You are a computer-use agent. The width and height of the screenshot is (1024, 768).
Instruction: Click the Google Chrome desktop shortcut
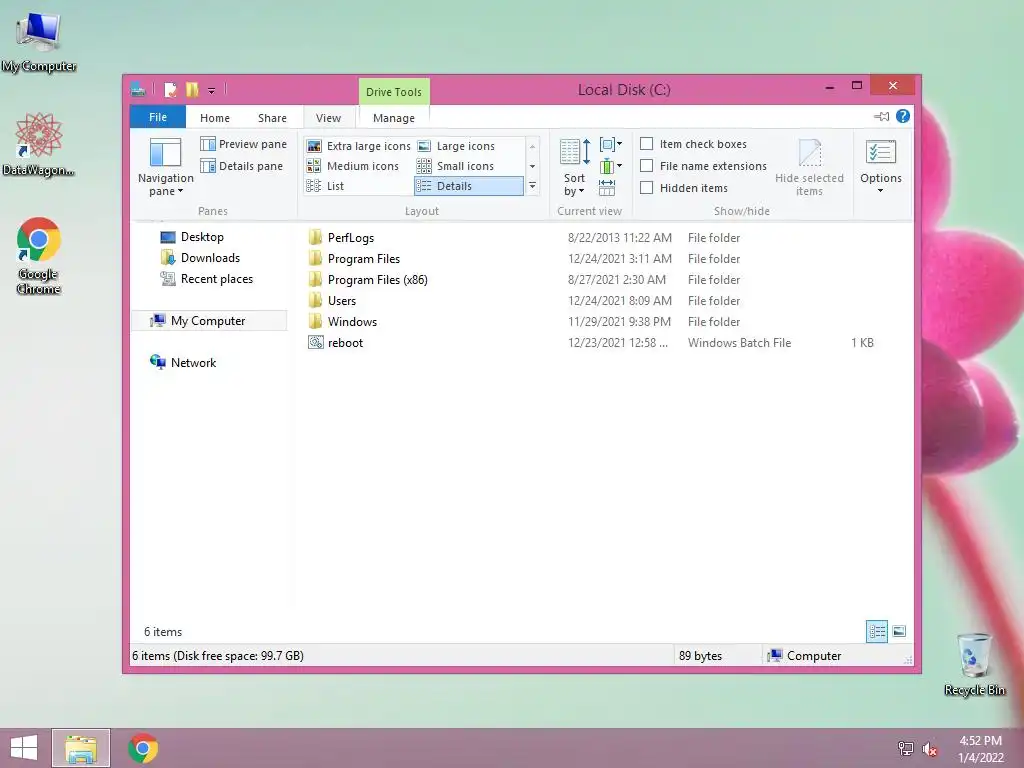(39, 256)
